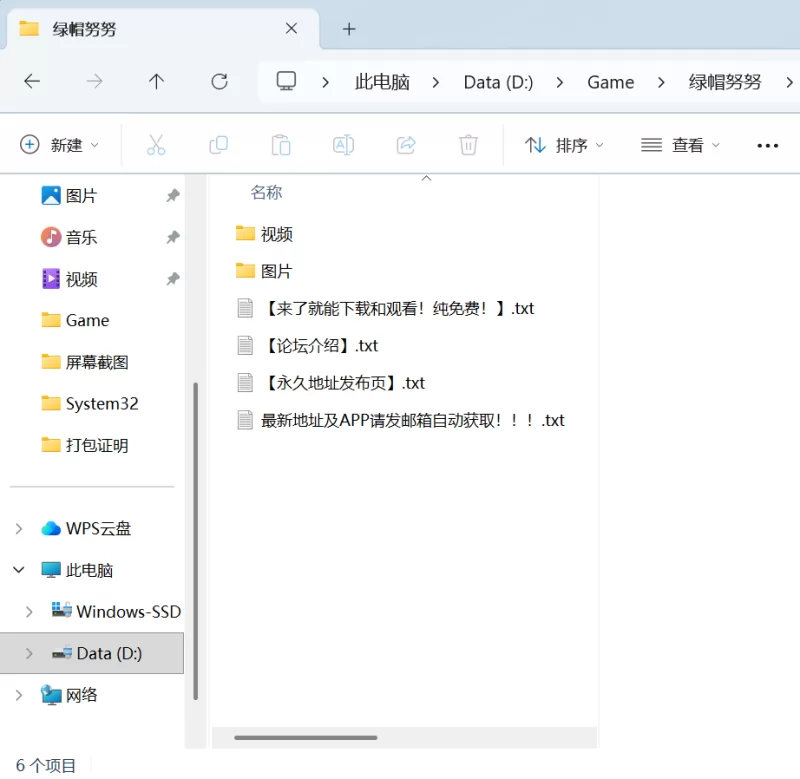The width and height of the screenshot is (800, 779).
Task: Unpin 音乐 using its pin icon
Action: (x=173, y=237)
